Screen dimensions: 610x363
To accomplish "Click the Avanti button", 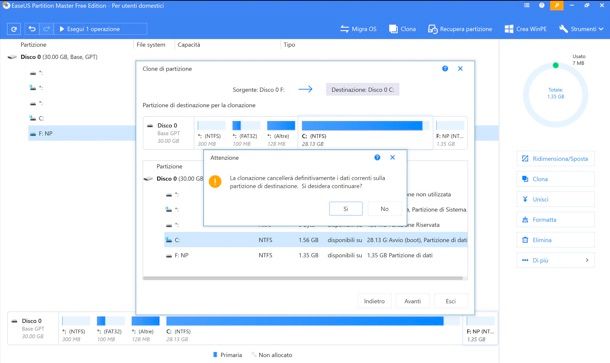I will pos(412,301).
